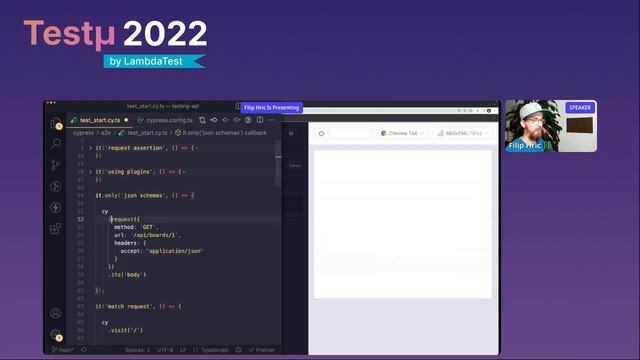Expand the folded 'using plugins' test block
Screen dimensions: 640x360
[91, 172]
